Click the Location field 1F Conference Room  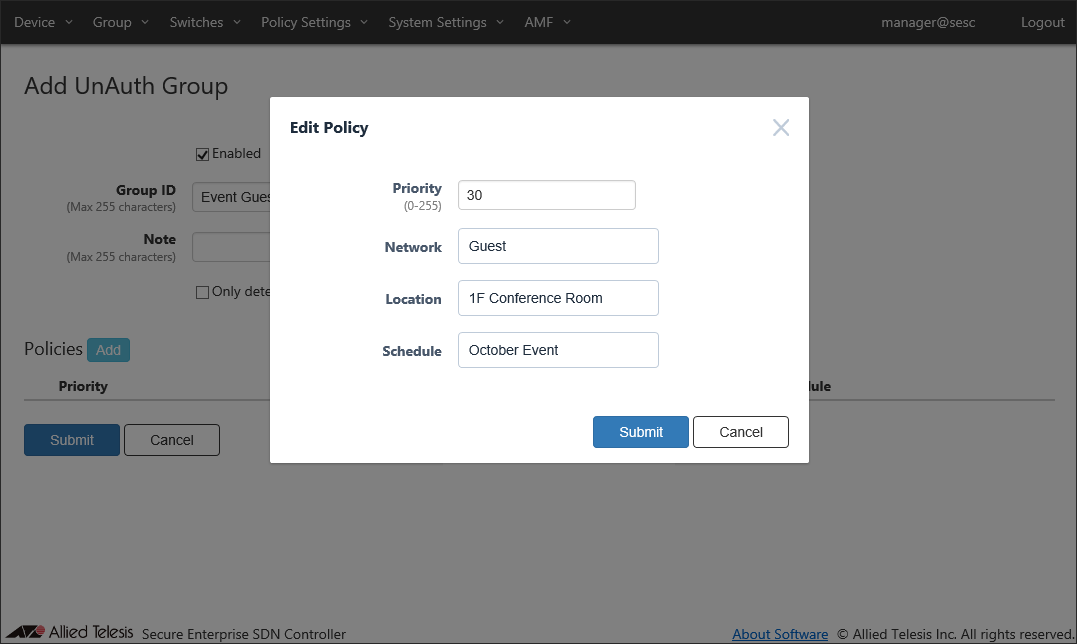pyautogui.click(x=558, y=298)
